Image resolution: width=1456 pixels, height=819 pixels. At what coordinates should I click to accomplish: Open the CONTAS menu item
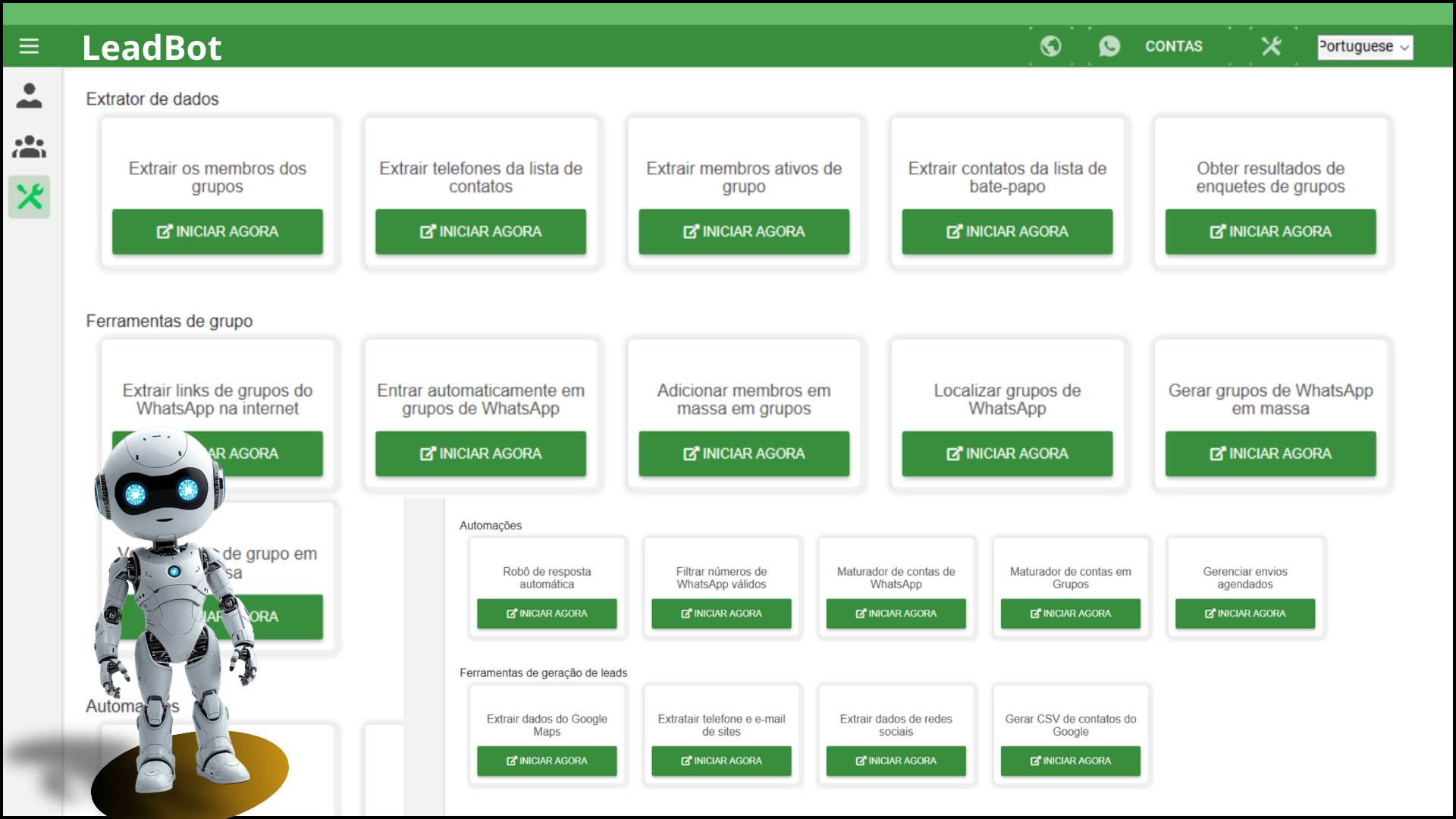(x=1173, y=46)
